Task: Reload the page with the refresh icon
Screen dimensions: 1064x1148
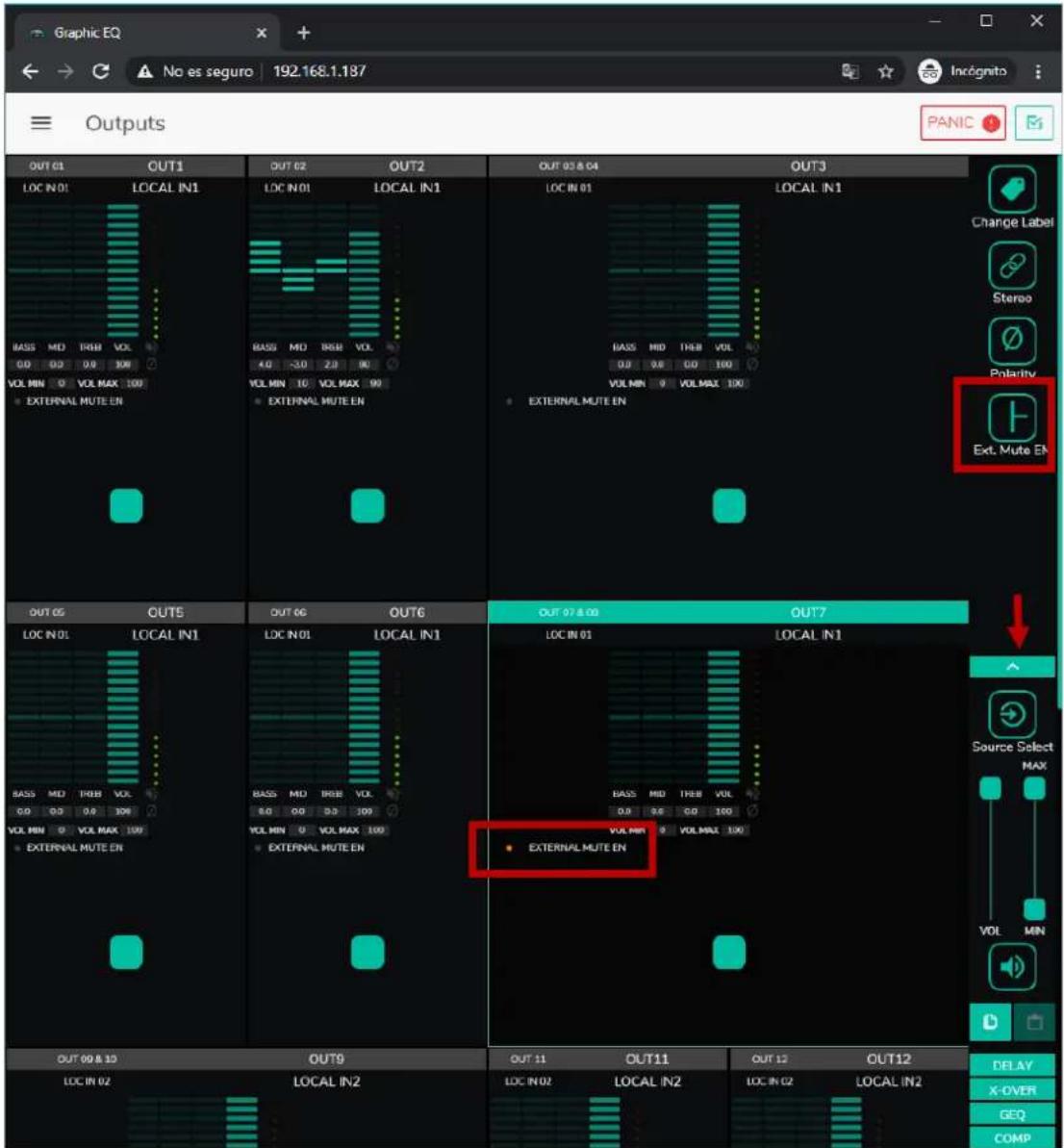Action: coord(101,71)
